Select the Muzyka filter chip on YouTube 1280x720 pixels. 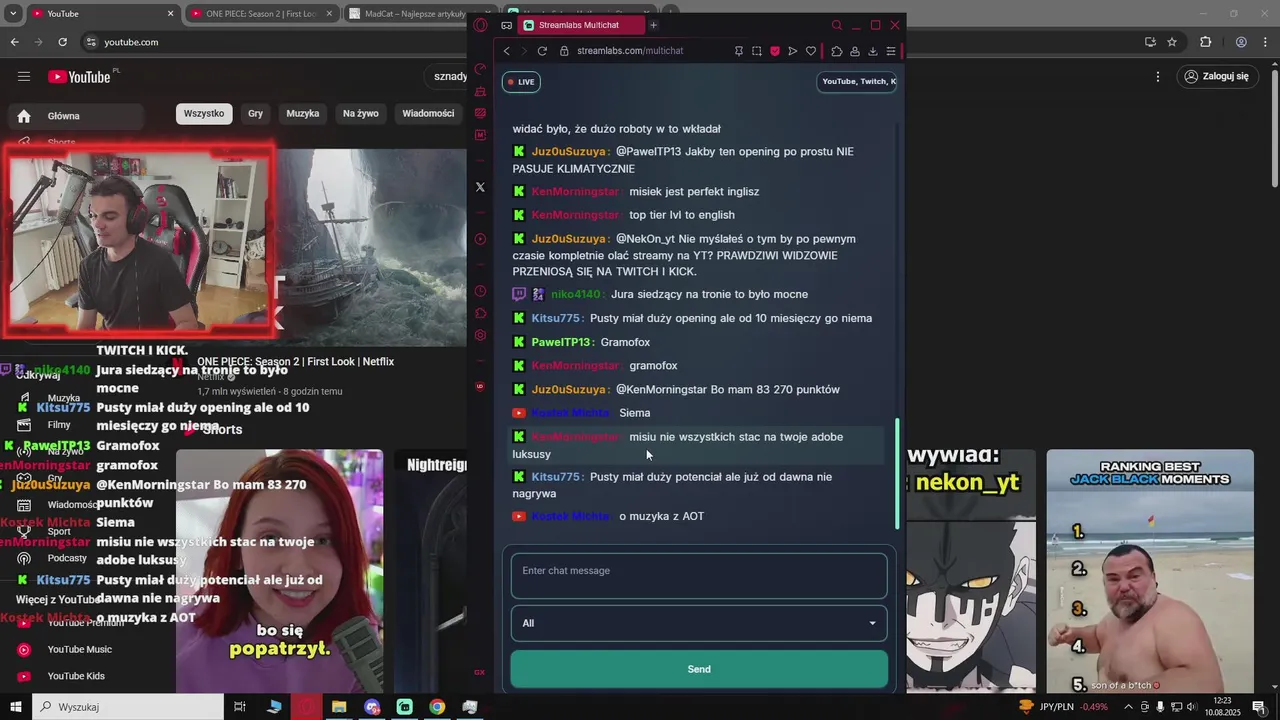[303, 114]
